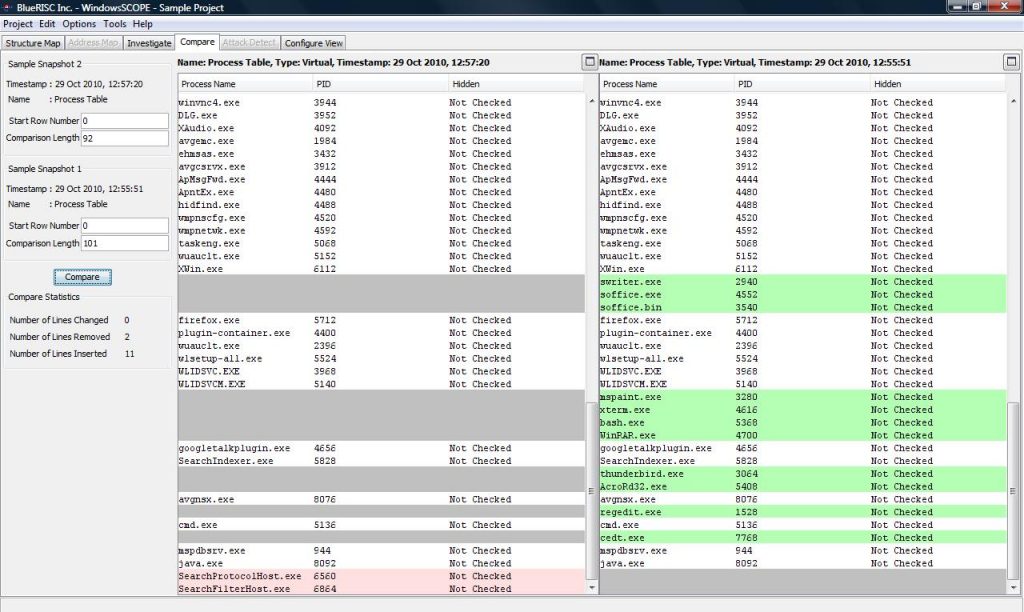Select the soffice.exe row
The width and height of the screenshot is (1024, 612).
(803, 295)
